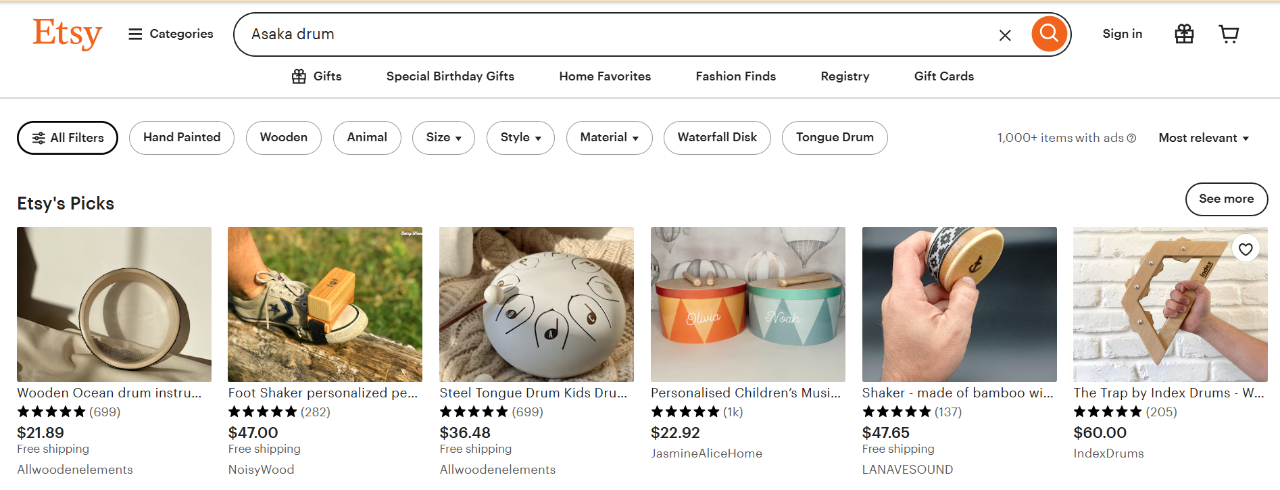1280x490 pixels.
Task: Expand the Material filter dropdown
Action: [x=609, y=138]
